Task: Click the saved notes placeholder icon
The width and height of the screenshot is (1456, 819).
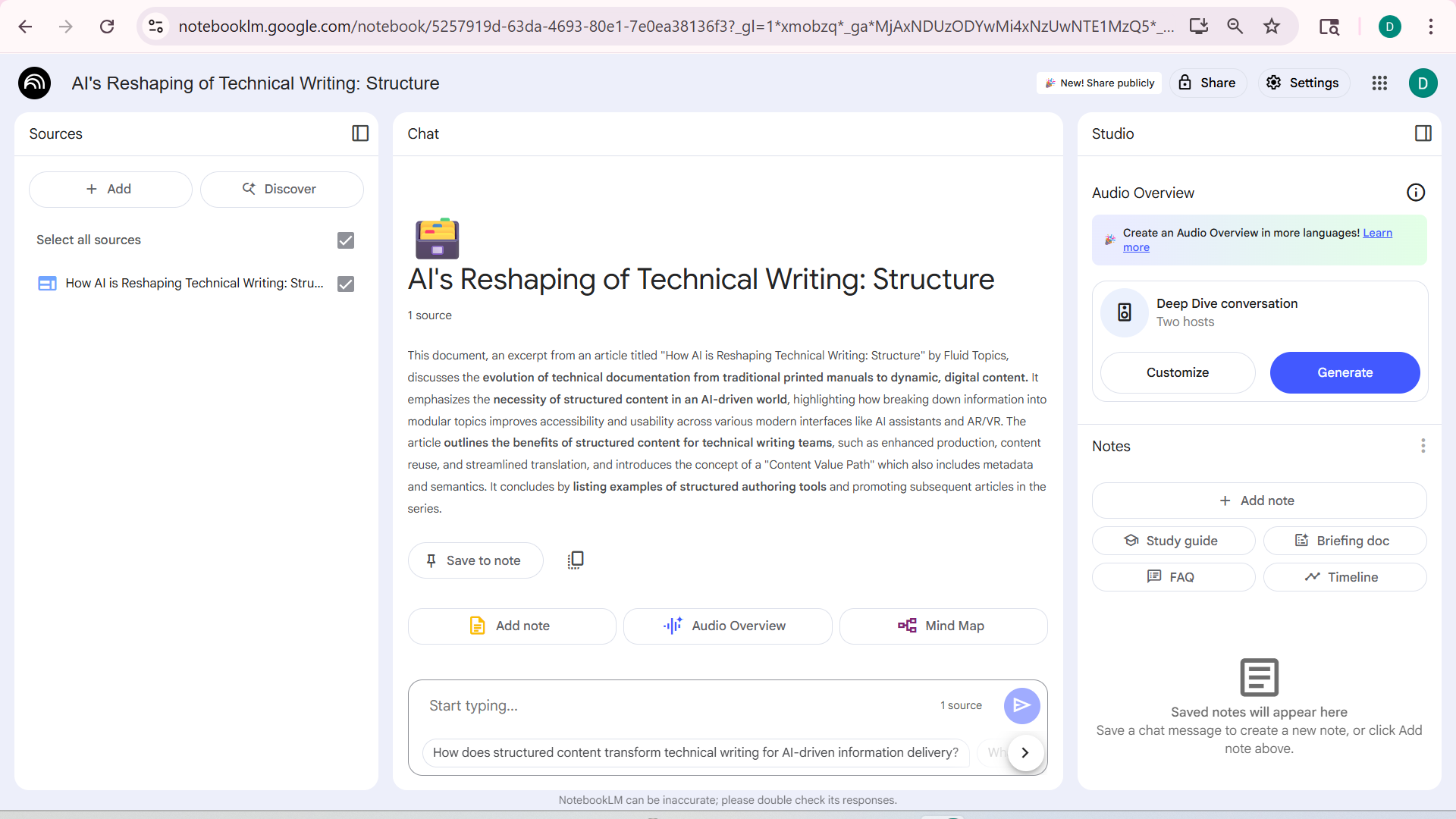Action: click(1259, 677)
